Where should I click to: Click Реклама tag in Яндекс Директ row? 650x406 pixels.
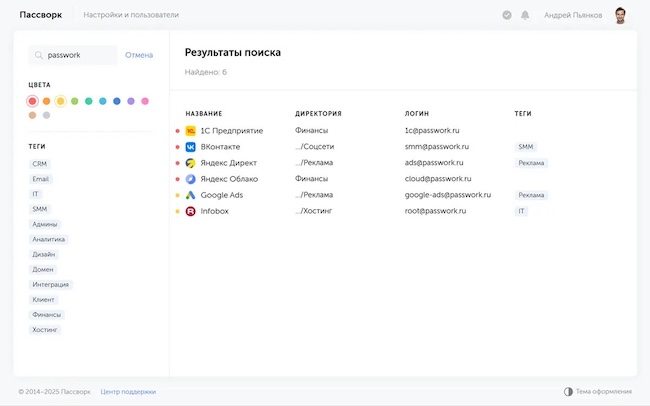click(531, 163)
